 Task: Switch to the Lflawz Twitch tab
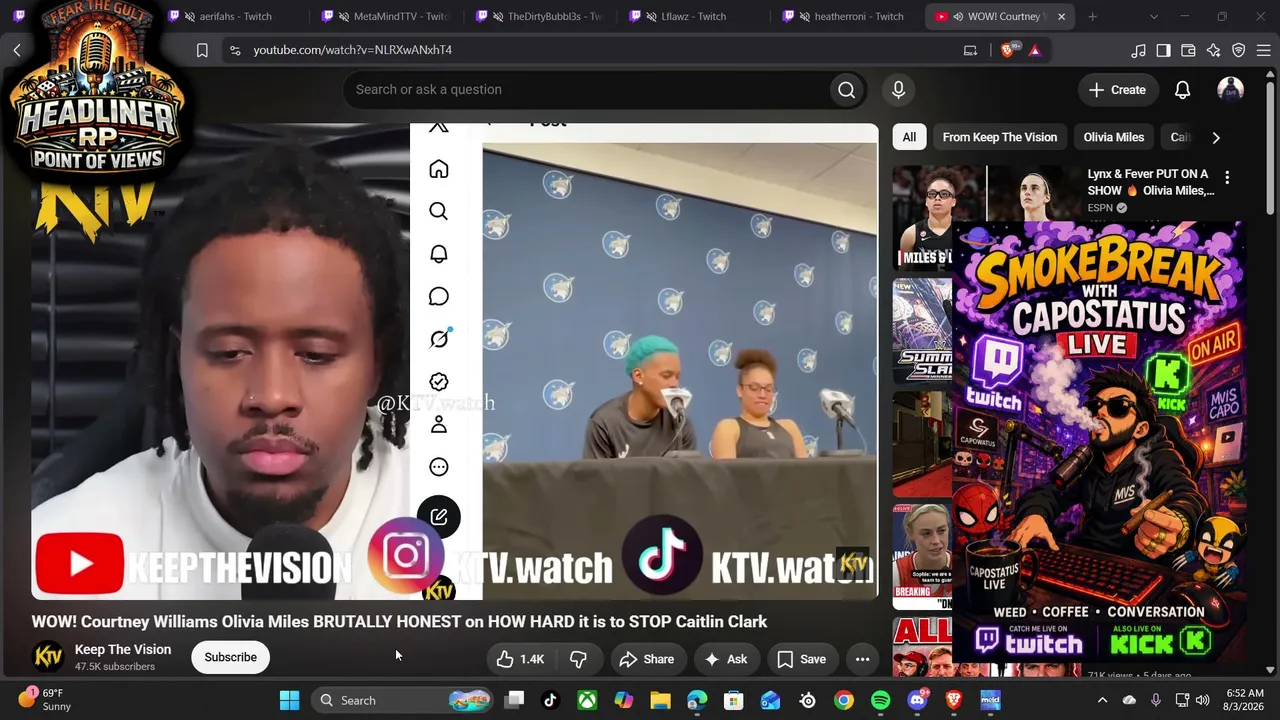(x=696, y=16)
